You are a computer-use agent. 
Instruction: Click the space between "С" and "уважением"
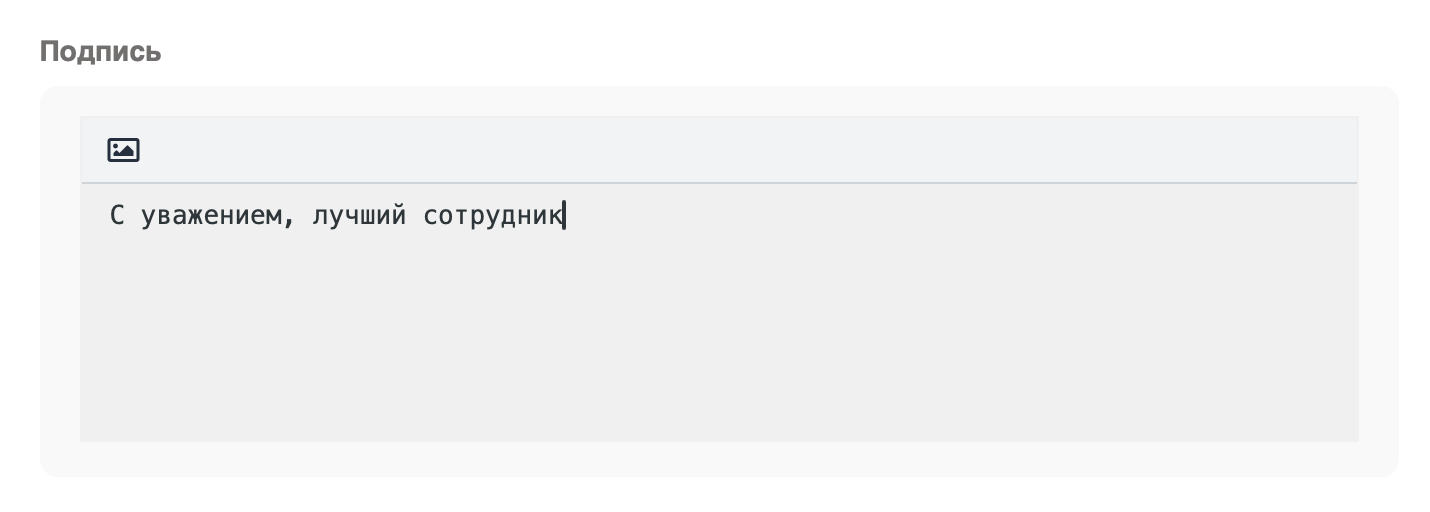tap(133, 216)
